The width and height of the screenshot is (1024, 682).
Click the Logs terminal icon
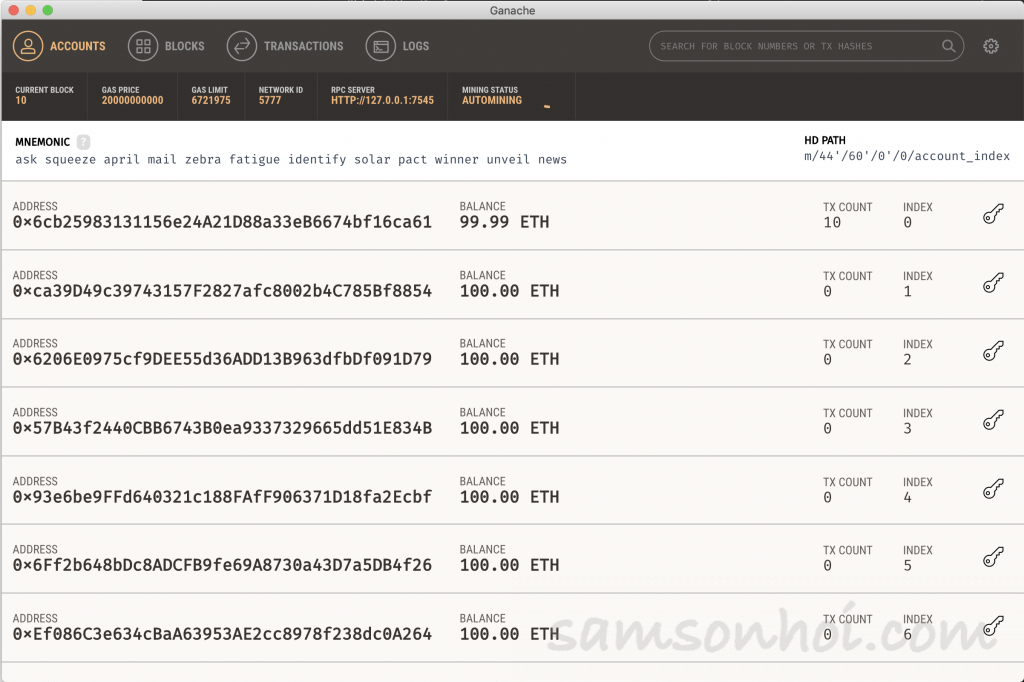[381, 46]
